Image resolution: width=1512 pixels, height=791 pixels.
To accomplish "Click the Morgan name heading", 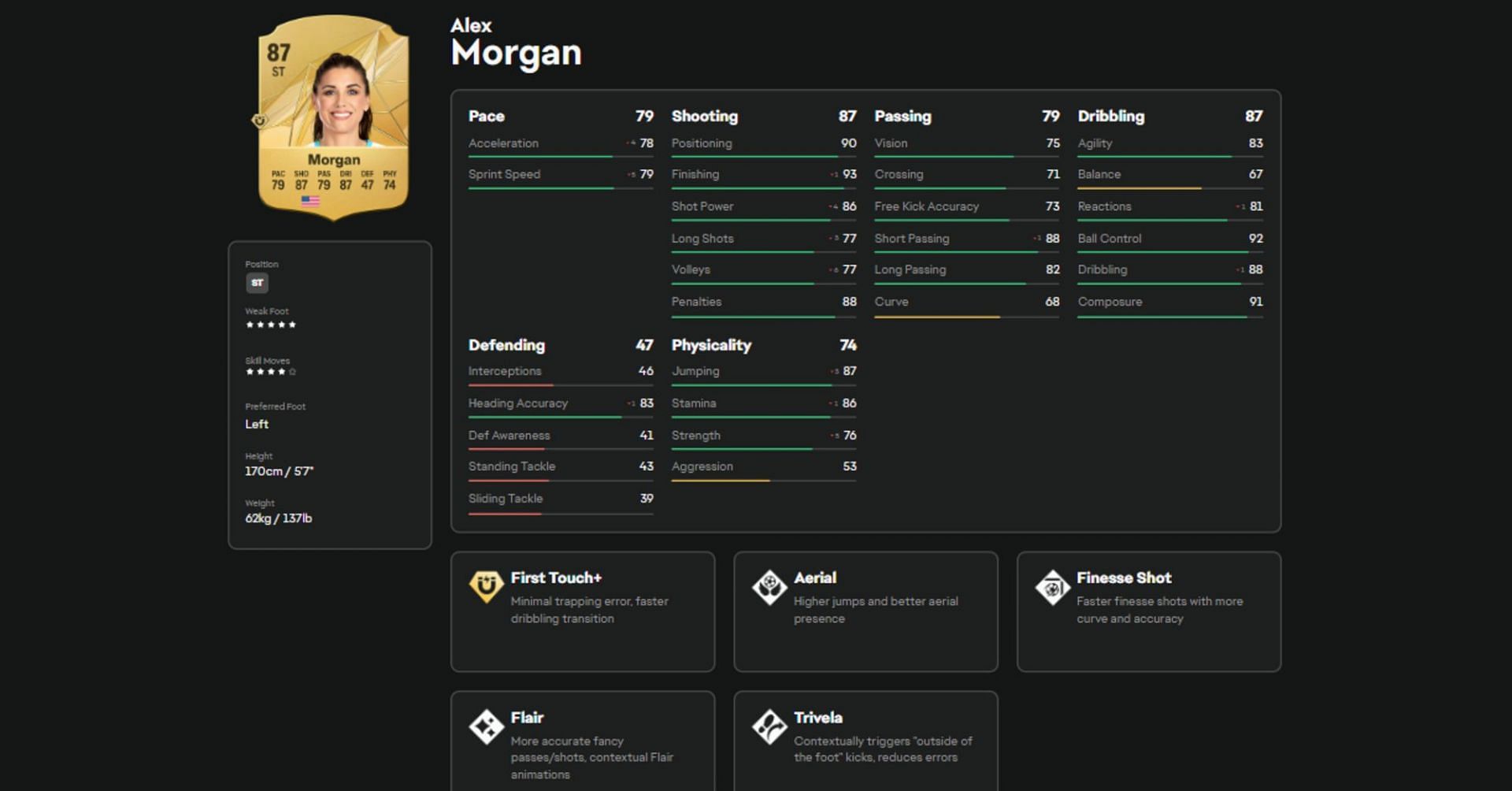I will point(516,53).
